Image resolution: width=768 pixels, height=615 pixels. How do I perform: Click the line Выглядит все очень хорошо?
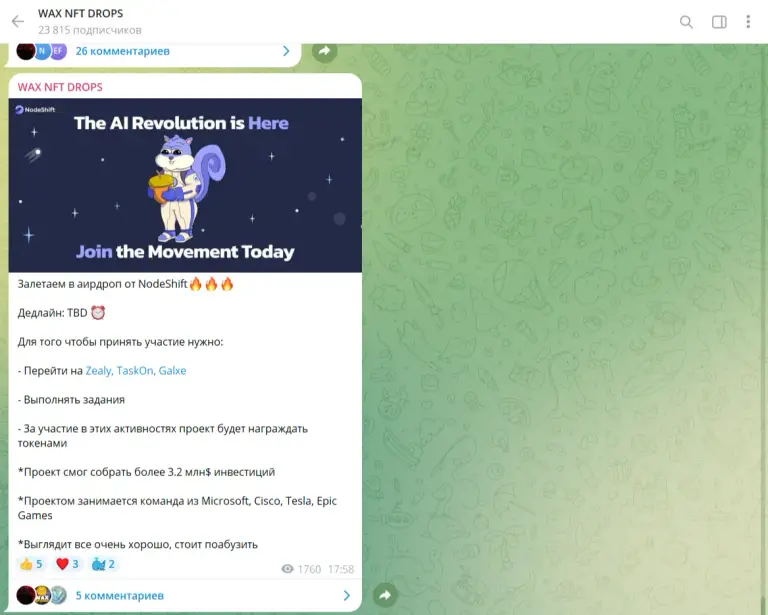click(138, 544)
